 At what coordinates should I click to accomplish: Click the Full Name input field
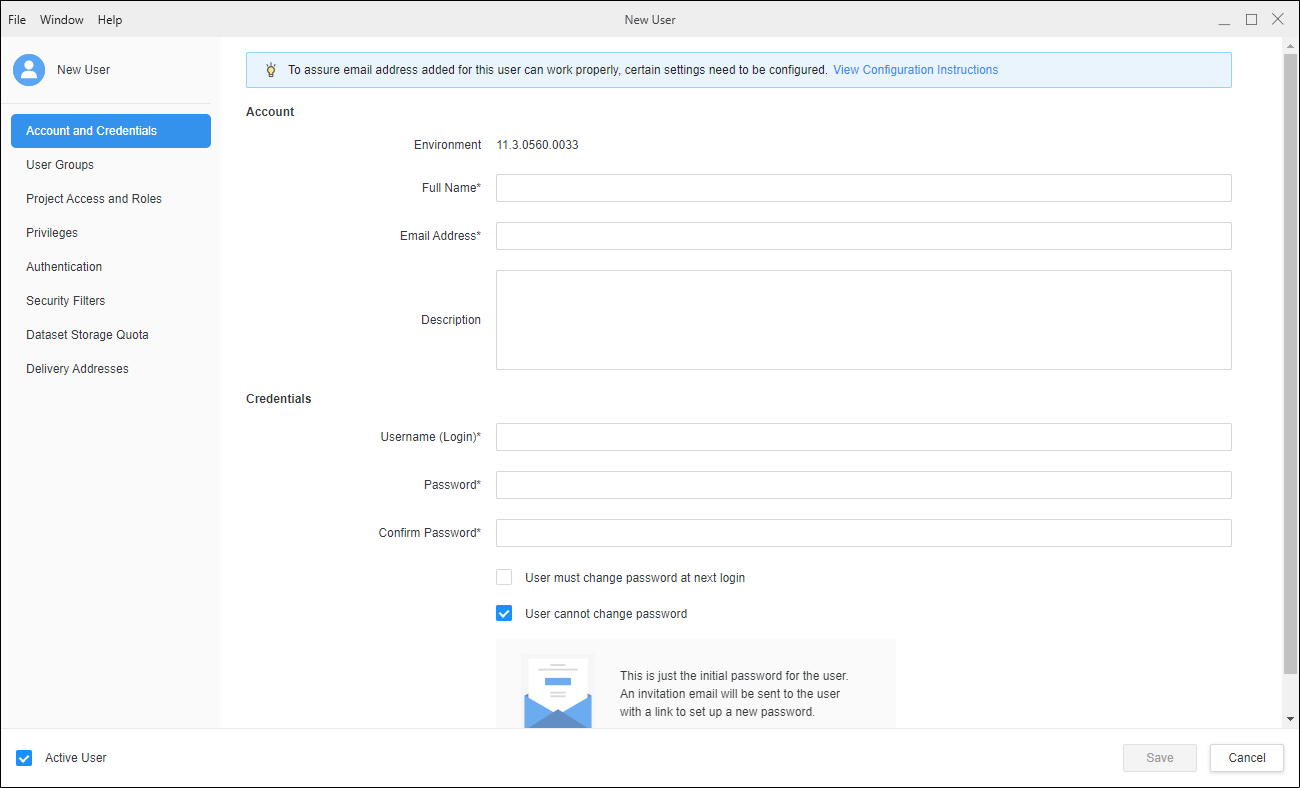(x=863, y=188)
